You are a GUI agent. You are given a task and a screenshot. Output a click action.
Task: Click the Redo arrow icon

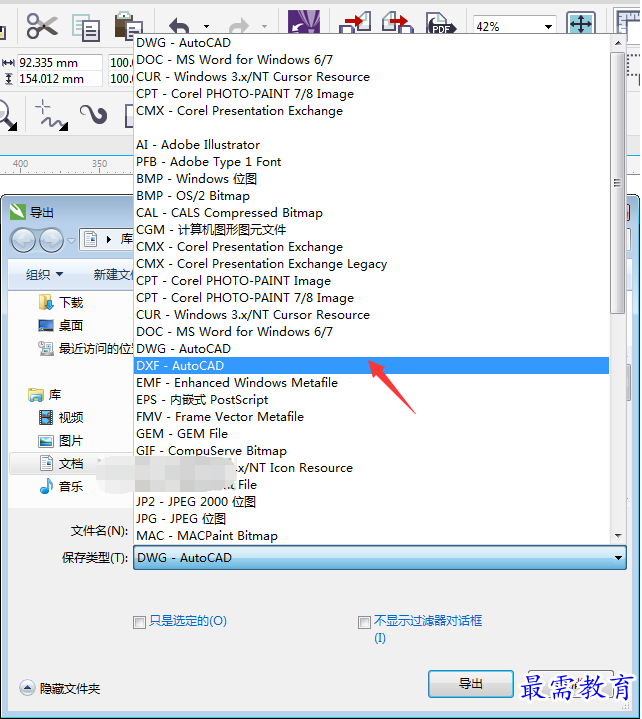239,26
